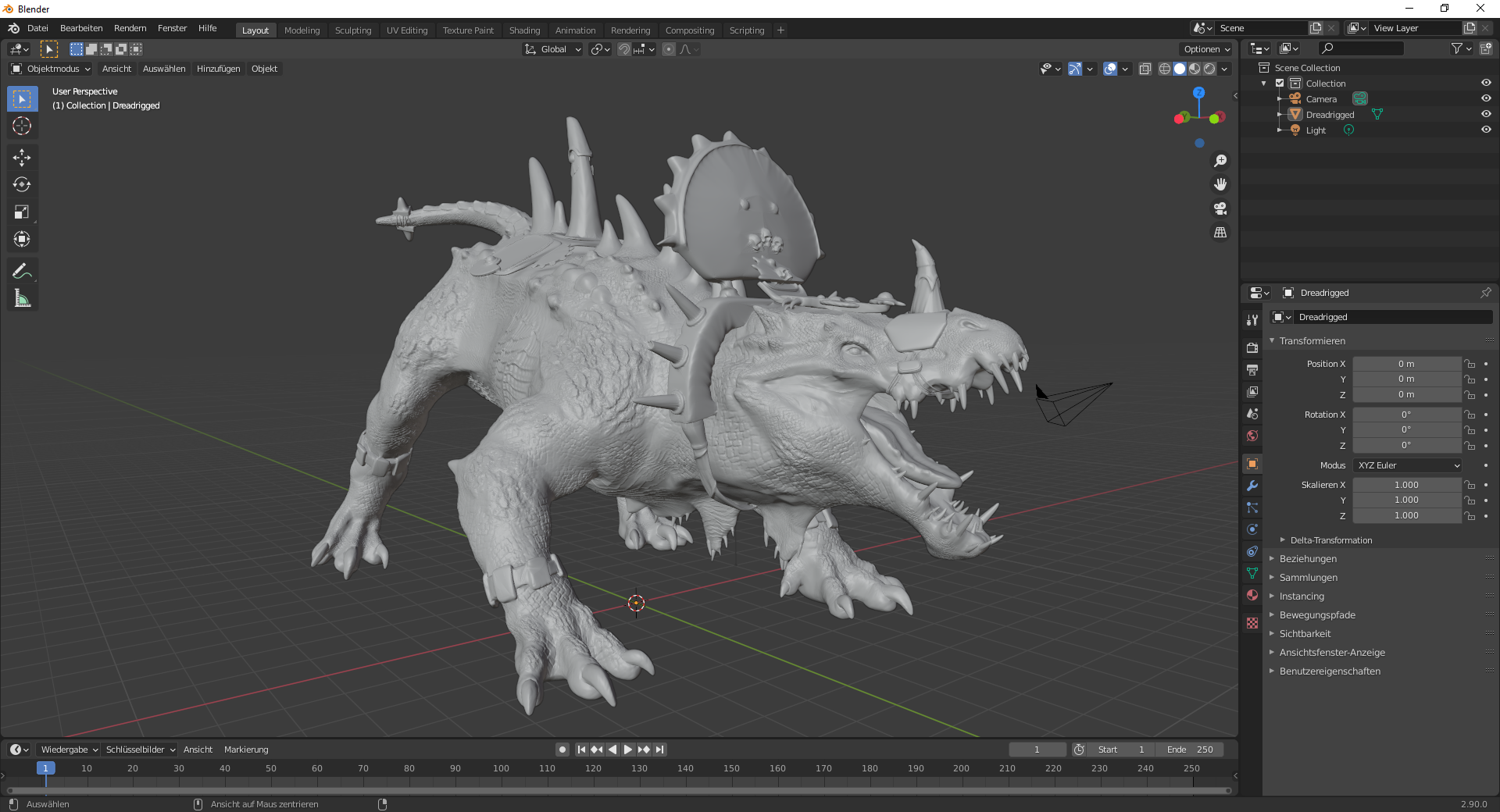Switch to the Sculpting workspace tab
The height and width of the screenshot is (812, 1500).
pos(353,30)
